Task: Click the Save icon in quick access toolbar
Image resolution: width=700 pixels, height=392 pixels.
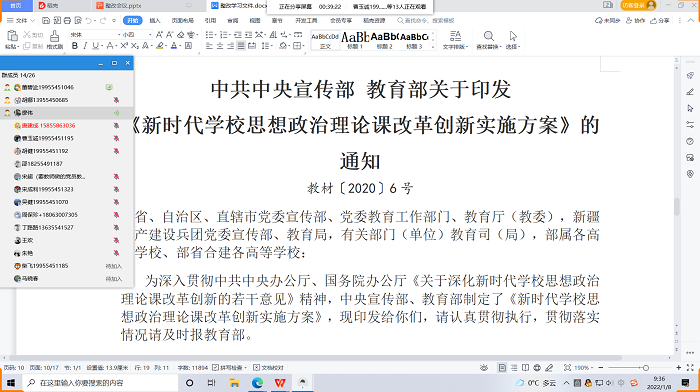Action: pyautogui.click(x=46, y=21)
